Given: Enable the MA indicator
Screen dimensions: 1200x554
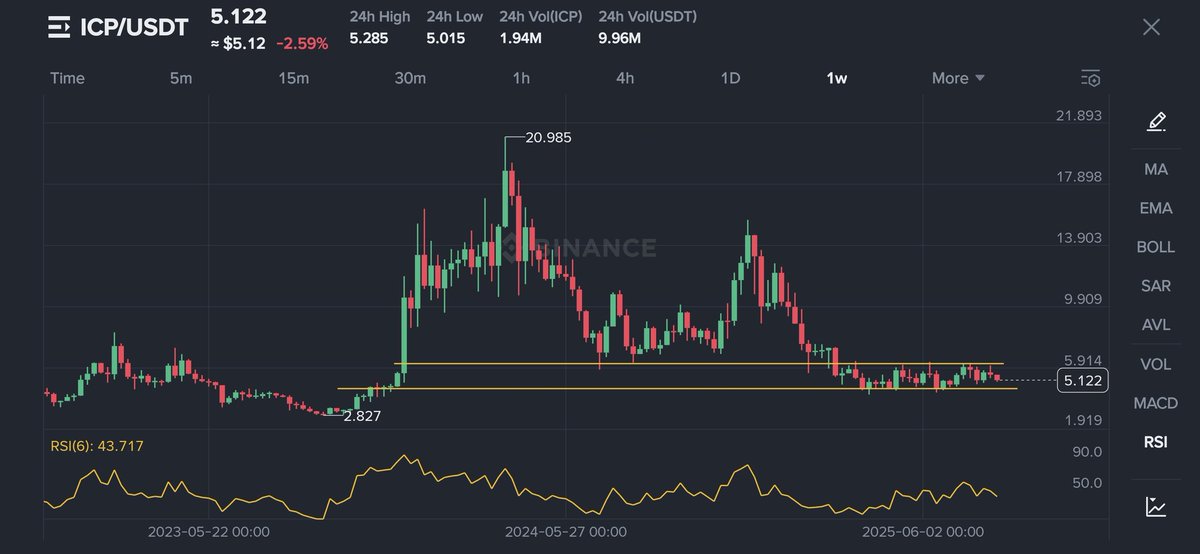Looking at the screenshot, I should click(x=1156, y=170).
